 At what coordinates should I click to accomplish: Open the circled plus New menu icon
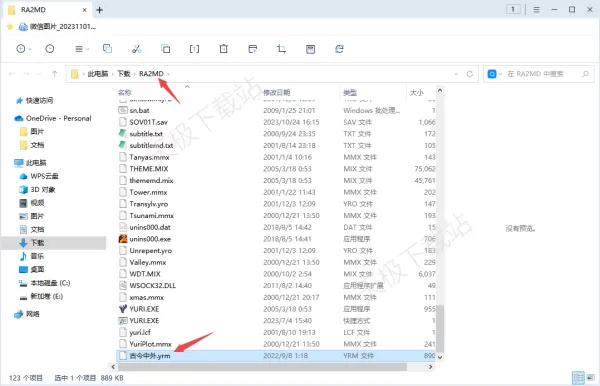[x=21, y=49]
